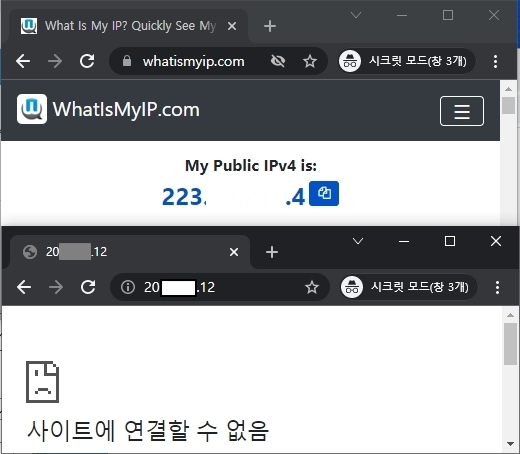Close the 20….12 tab

click(x=234, y=252)
